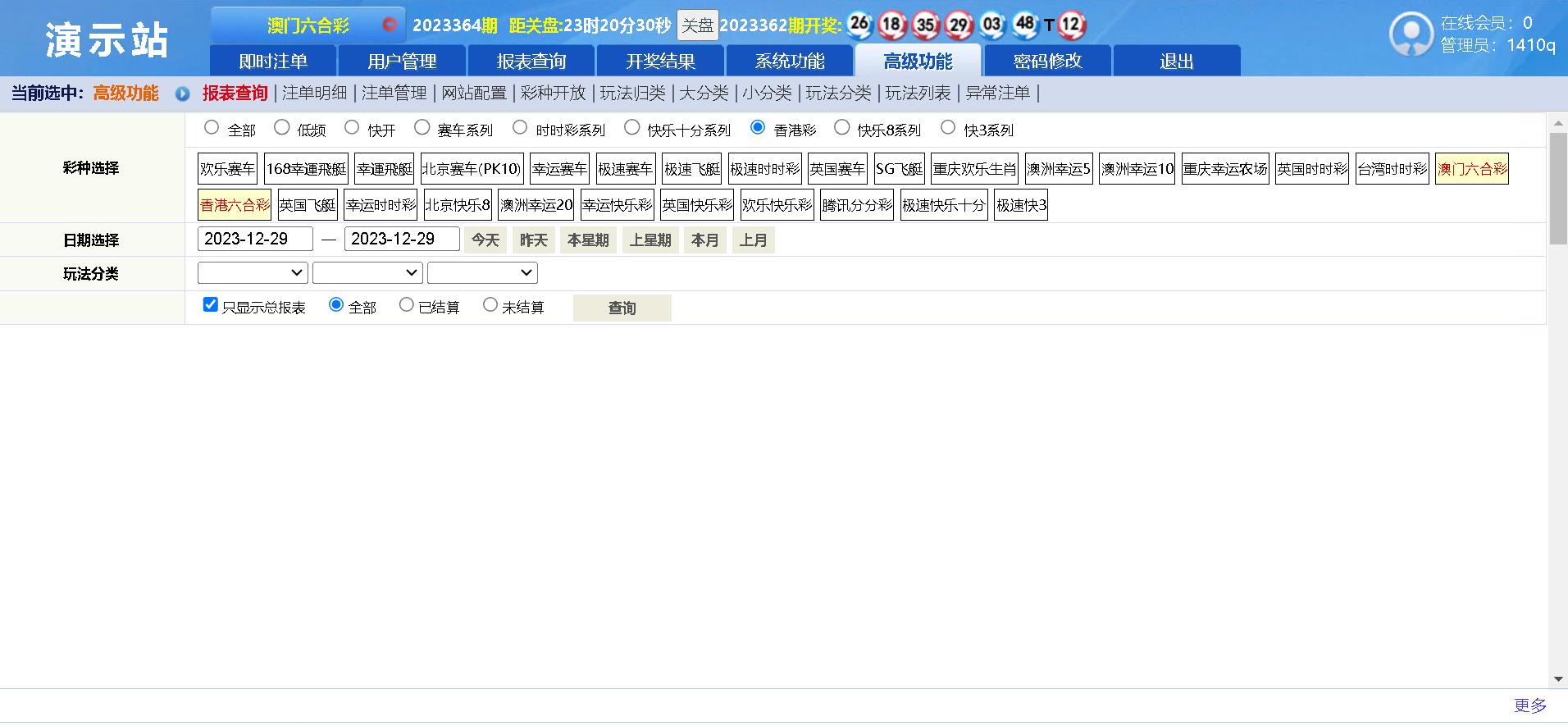Click the 更多 link
This screenshot has height=726, width=1568.
[1529, 705]
